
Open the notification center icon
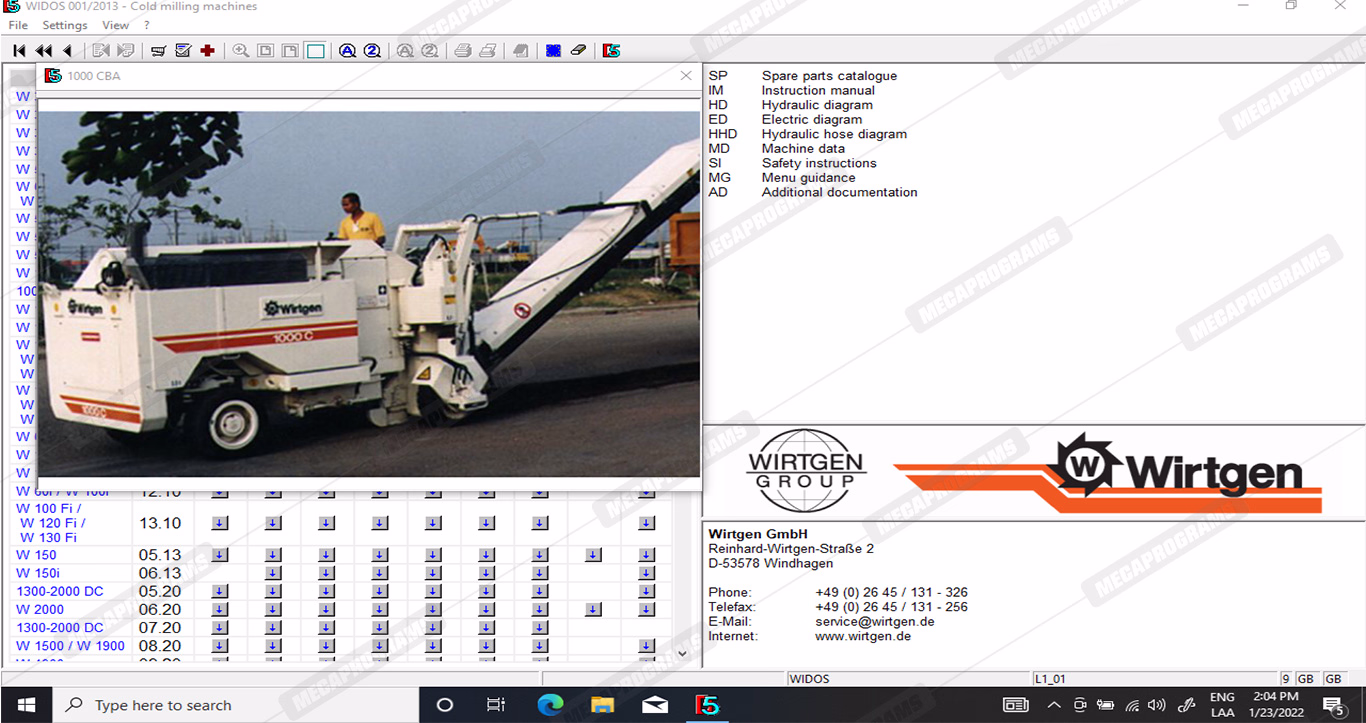[1333, 705]
